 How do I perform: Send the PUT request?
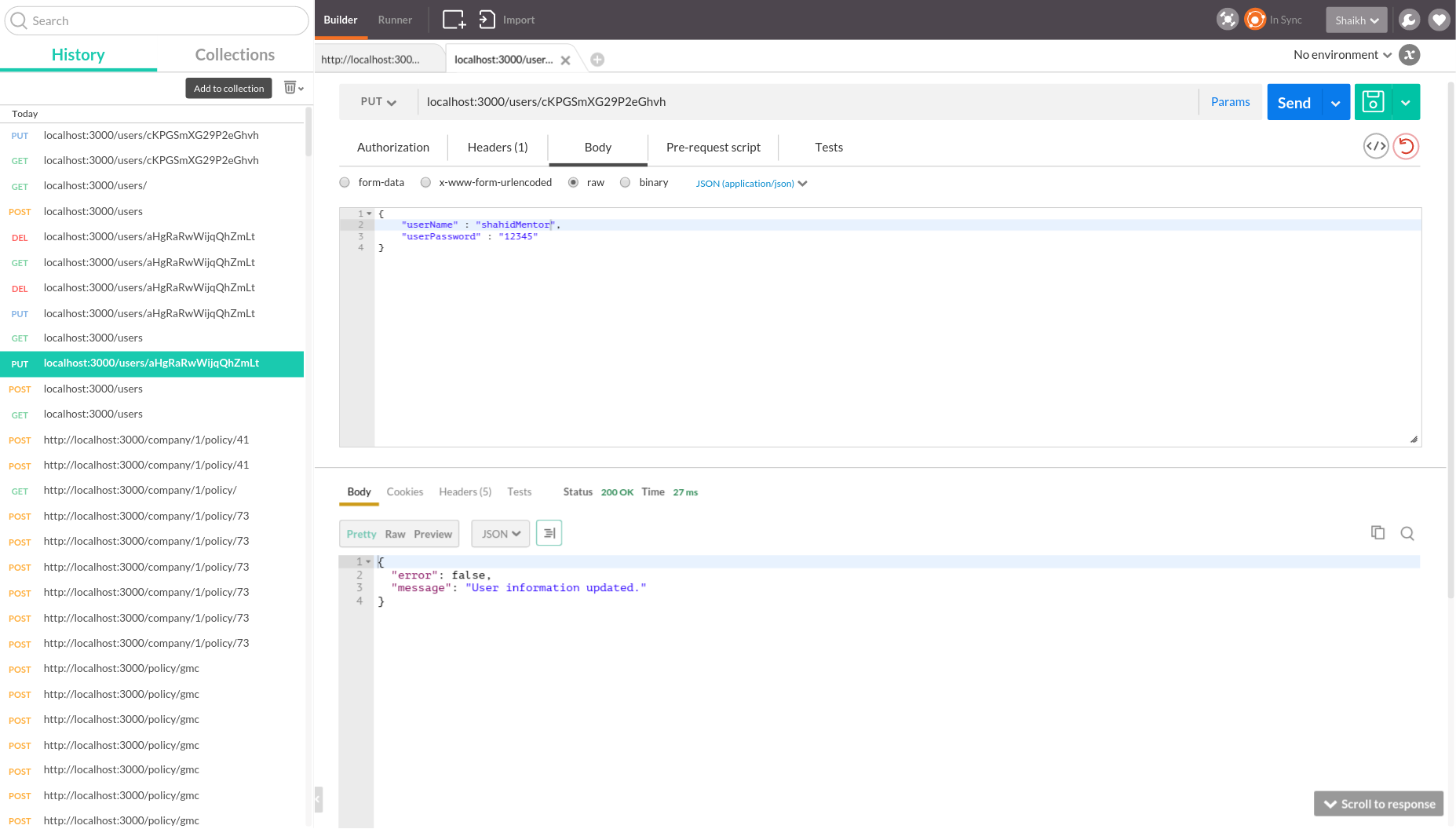point(1294,101)
